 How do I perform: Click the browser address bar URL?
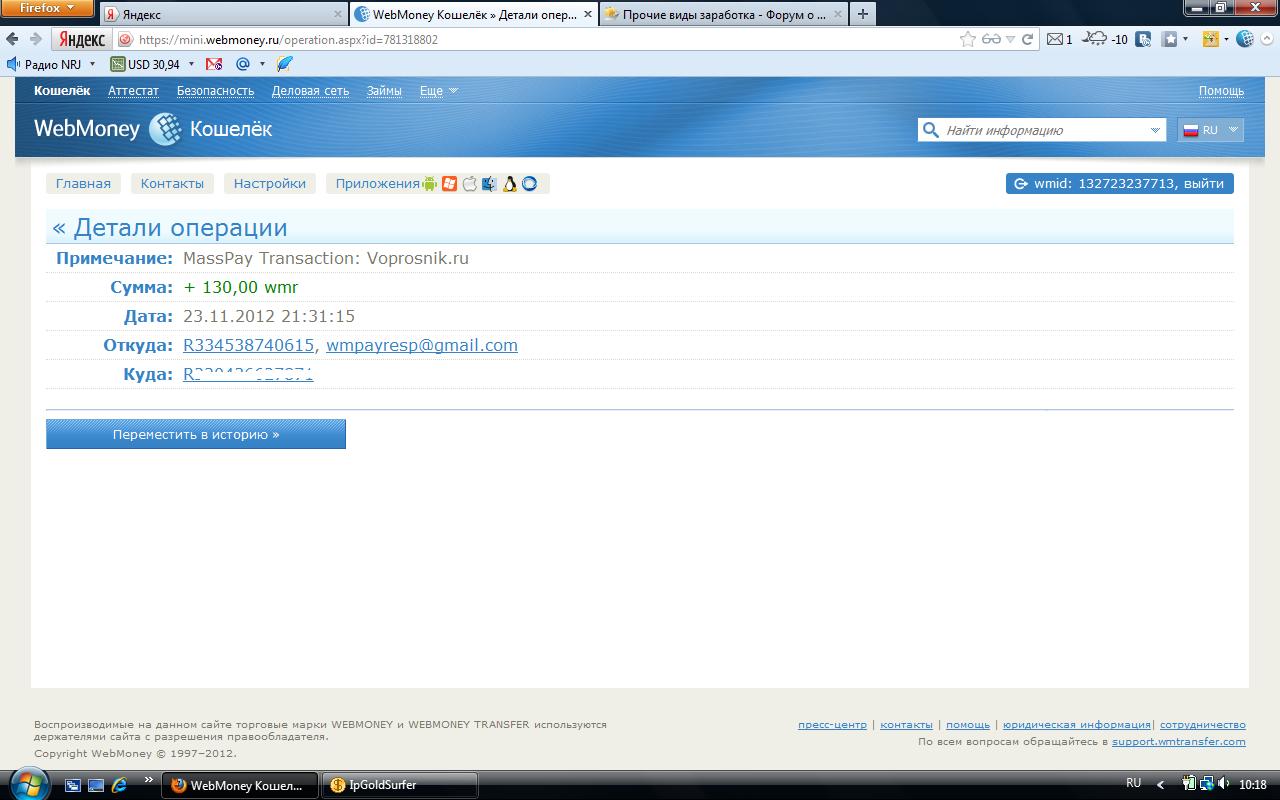(x=288, y=40)
